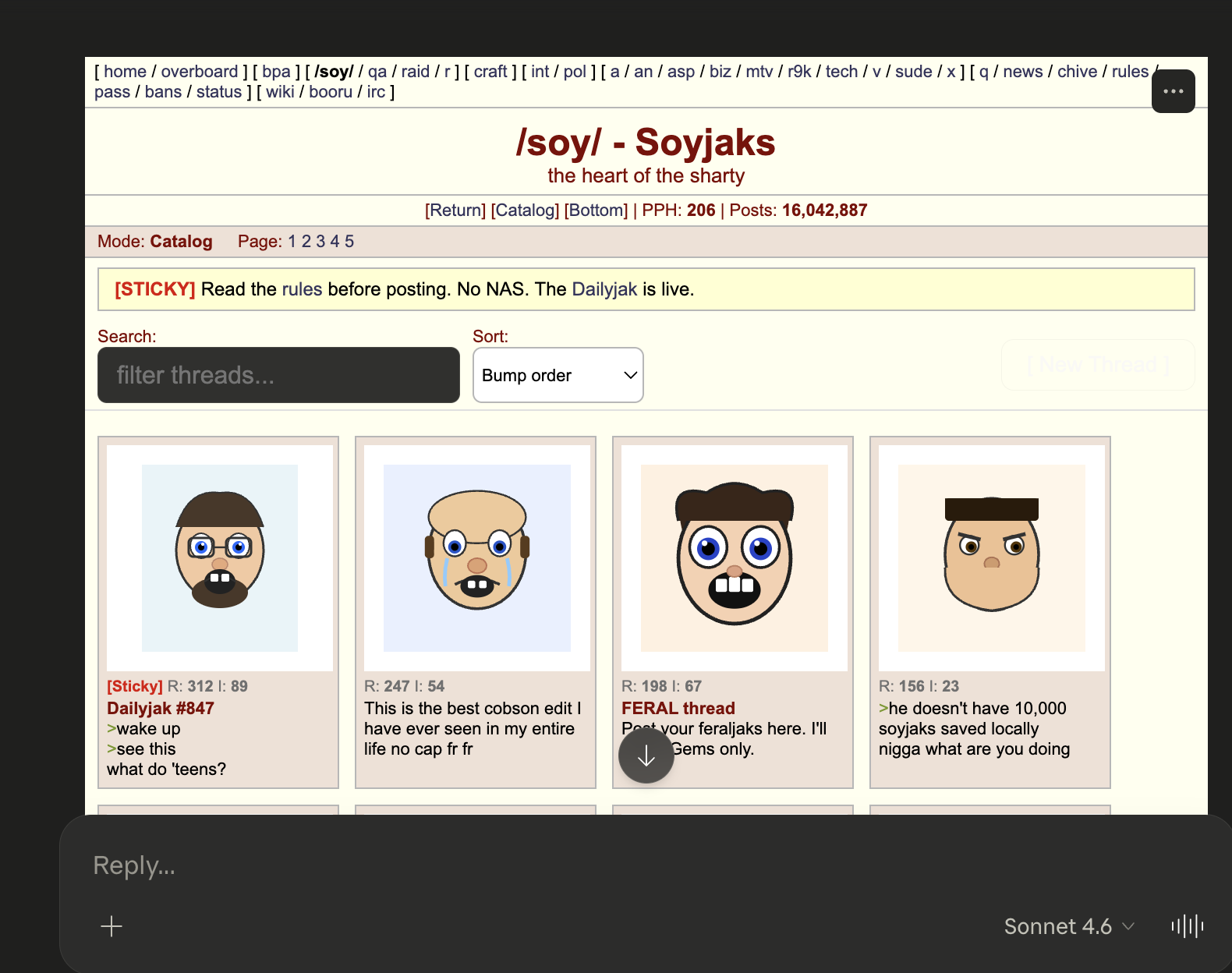1232x973 pixels.
Task: Open the Dailyjak #847 thread thumbnail
Action: point(220,558)
